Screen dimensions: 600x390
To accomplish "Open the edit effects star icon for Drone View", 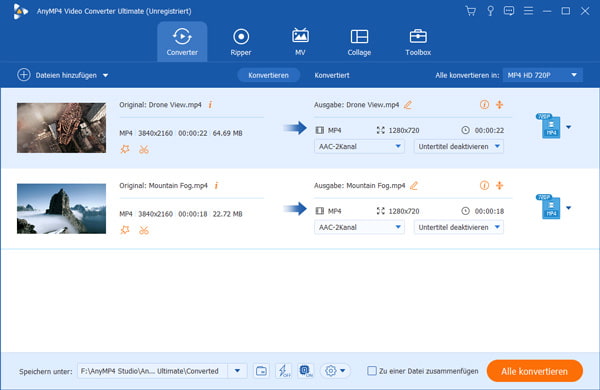I will (x=125, y=149).
